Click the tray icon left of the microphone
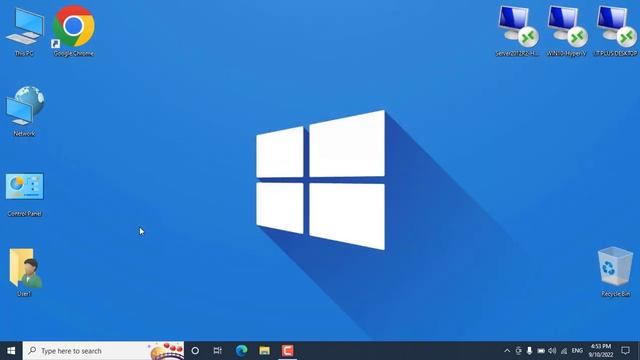This screenshot has height=360, width=640. (518, 351)
